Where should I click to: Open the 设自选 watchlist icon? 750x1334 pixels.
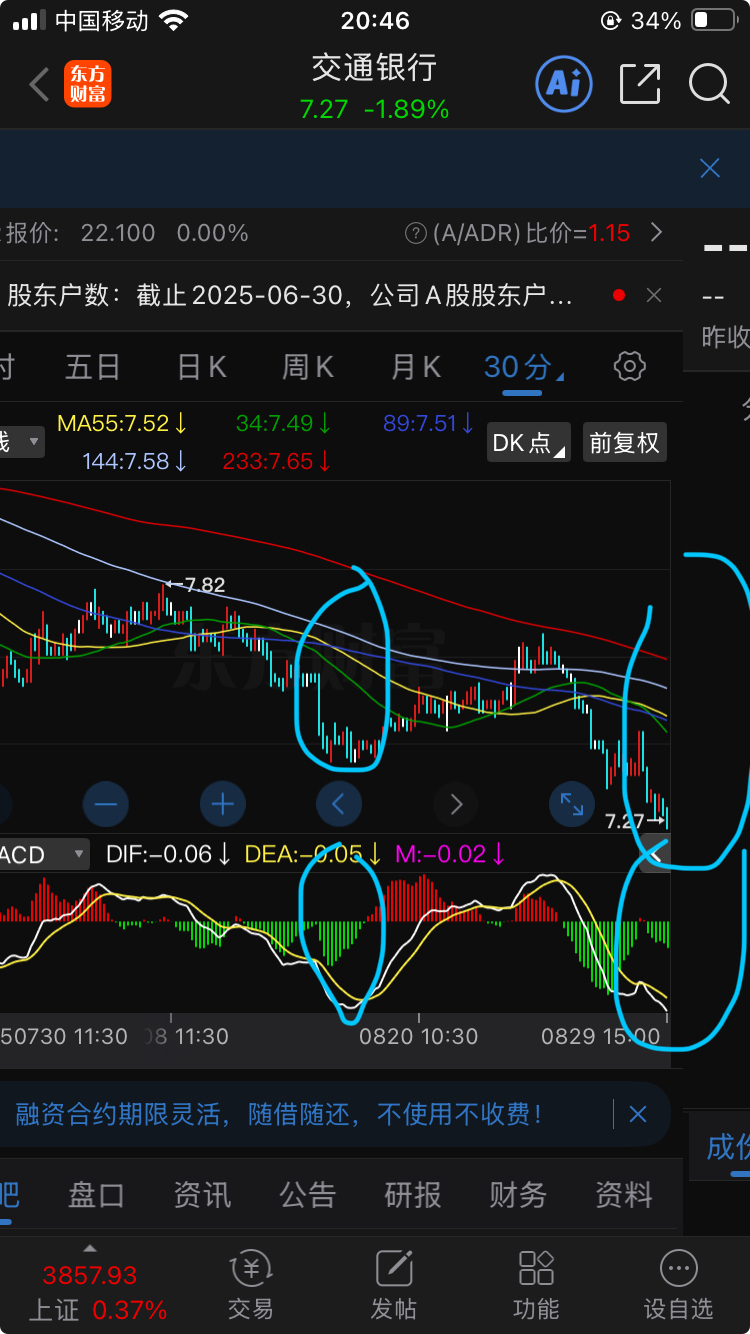[x=679, y=1286]
